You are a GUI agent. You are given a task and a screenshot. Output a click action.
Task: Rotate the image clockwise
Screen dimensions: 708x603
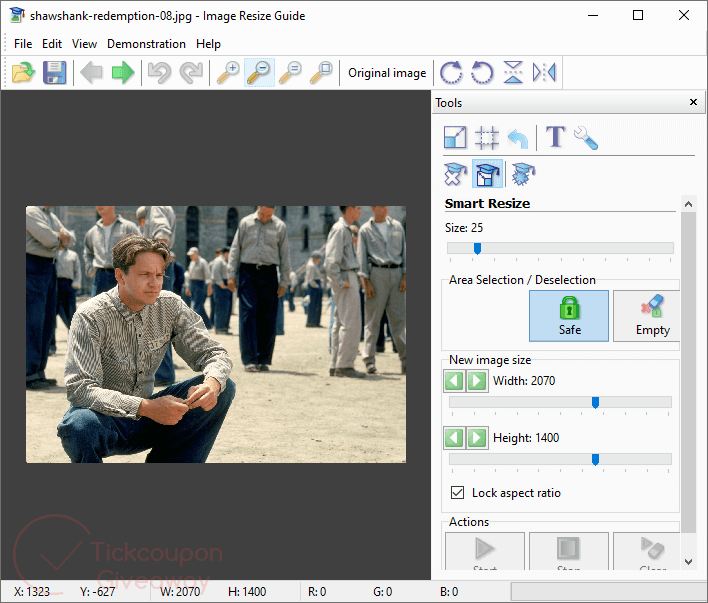pos(451,72)
